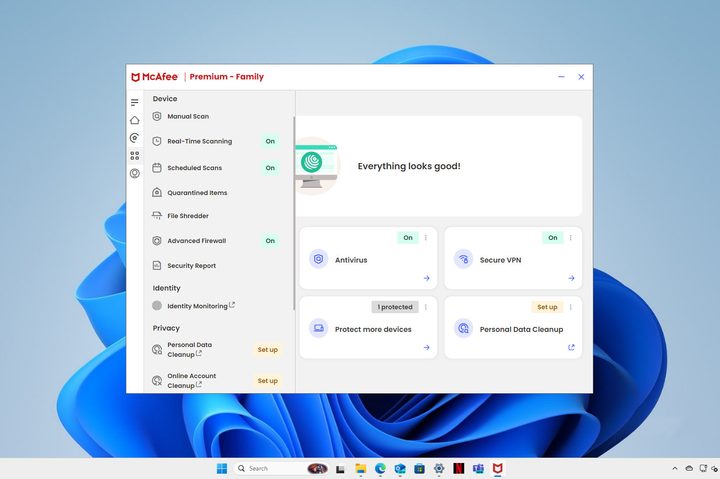Open the Windows Start button
Image resolution: width=720 pixels, height=479 pixels.
[x=222, y=468]
